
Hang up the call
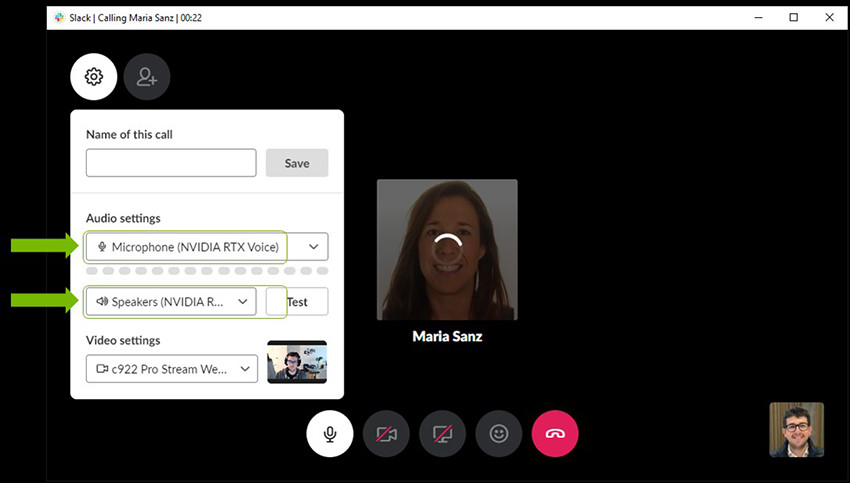[554, 434]
